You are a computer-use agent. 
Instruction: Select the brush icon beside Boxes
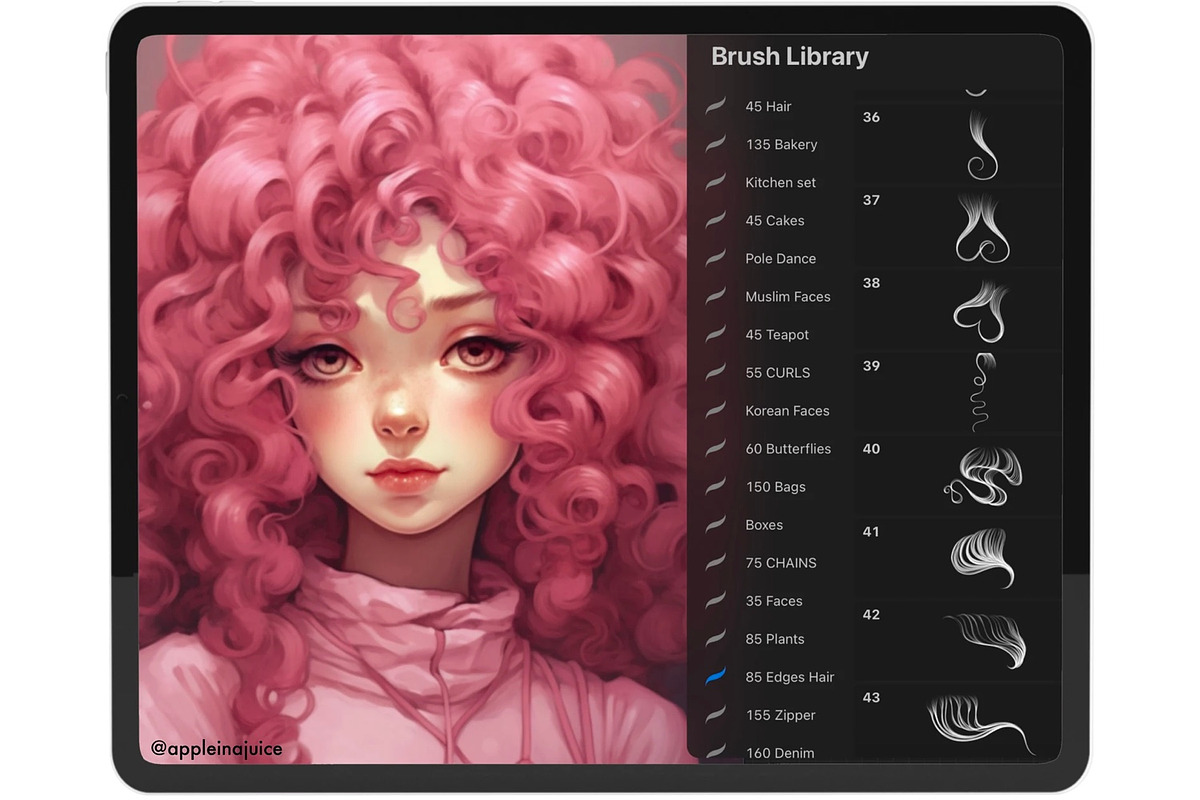[716, 524]
